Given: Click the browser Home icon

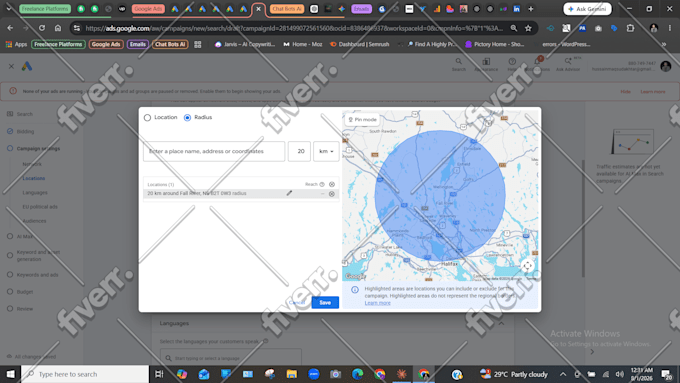Looking at the screenshot, I should point(58,28).
